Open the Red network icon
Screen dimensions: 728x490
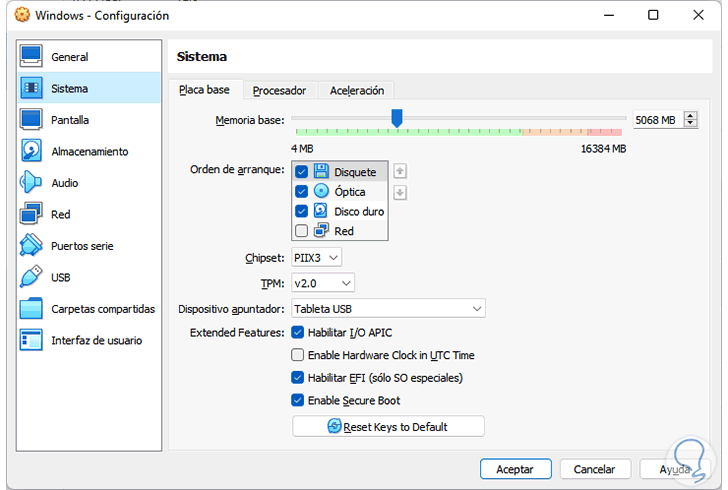coord(31,214)
